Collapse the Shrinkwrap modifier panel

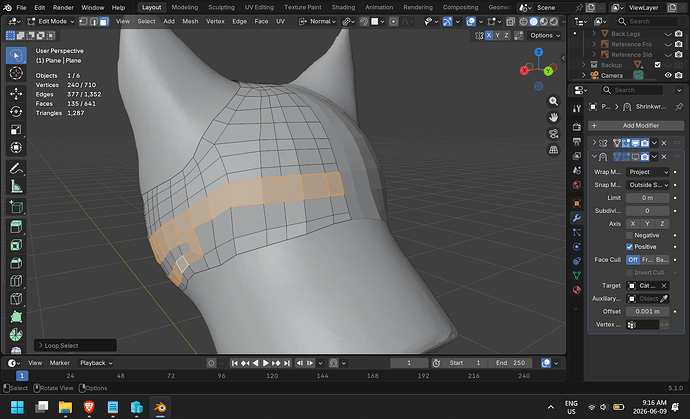pyautogui.click(x=594, y=157)
